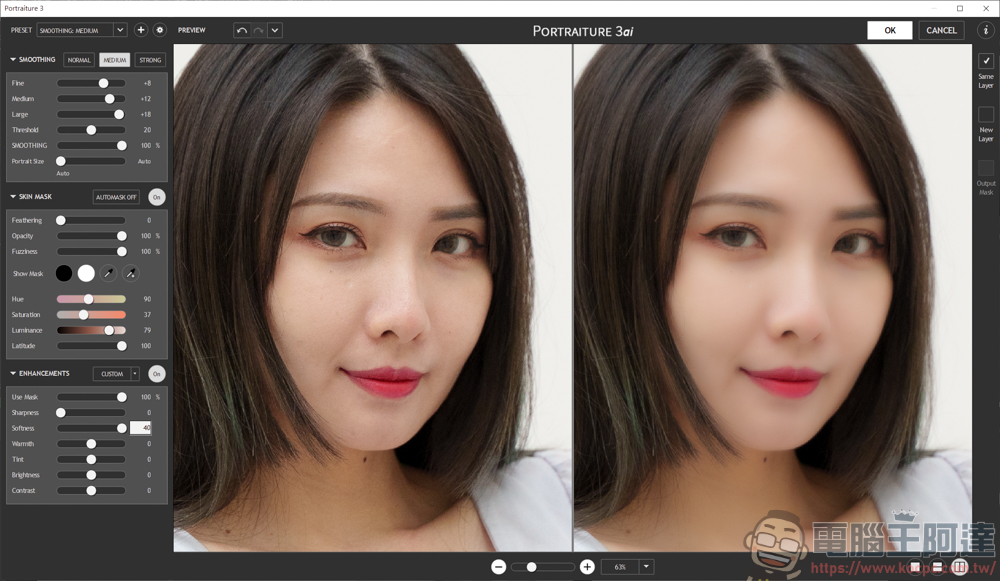Check the Same Layer checkbox
1000x581 pixels.
986,61
